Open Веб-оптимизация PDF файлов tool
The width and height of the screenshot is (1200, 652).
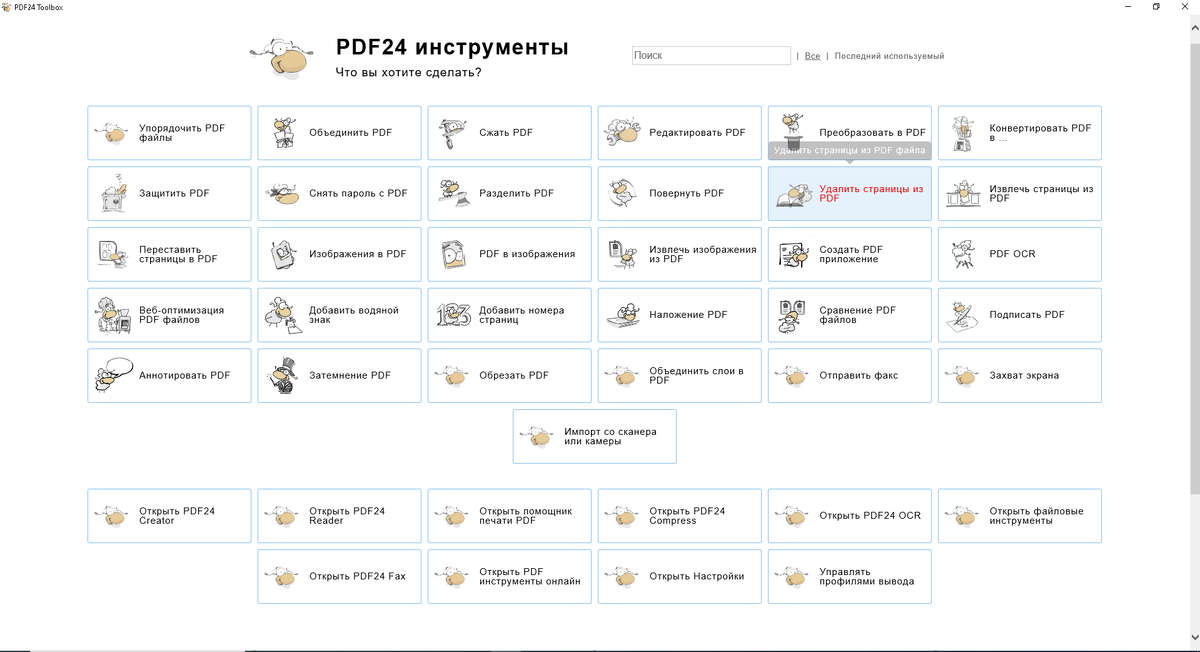pyautogui.click(x=169, y=315)
